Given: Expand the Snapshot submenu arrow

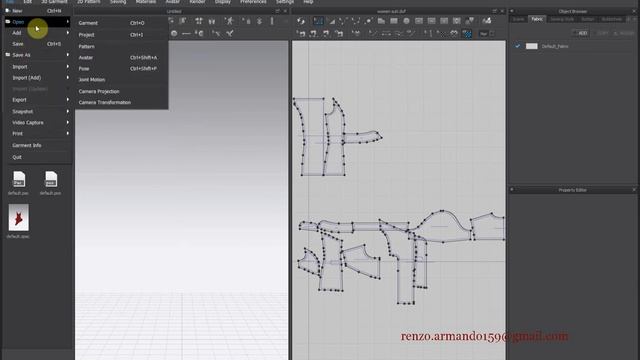Looking at the screenshot, I should (x=68, y=111).
